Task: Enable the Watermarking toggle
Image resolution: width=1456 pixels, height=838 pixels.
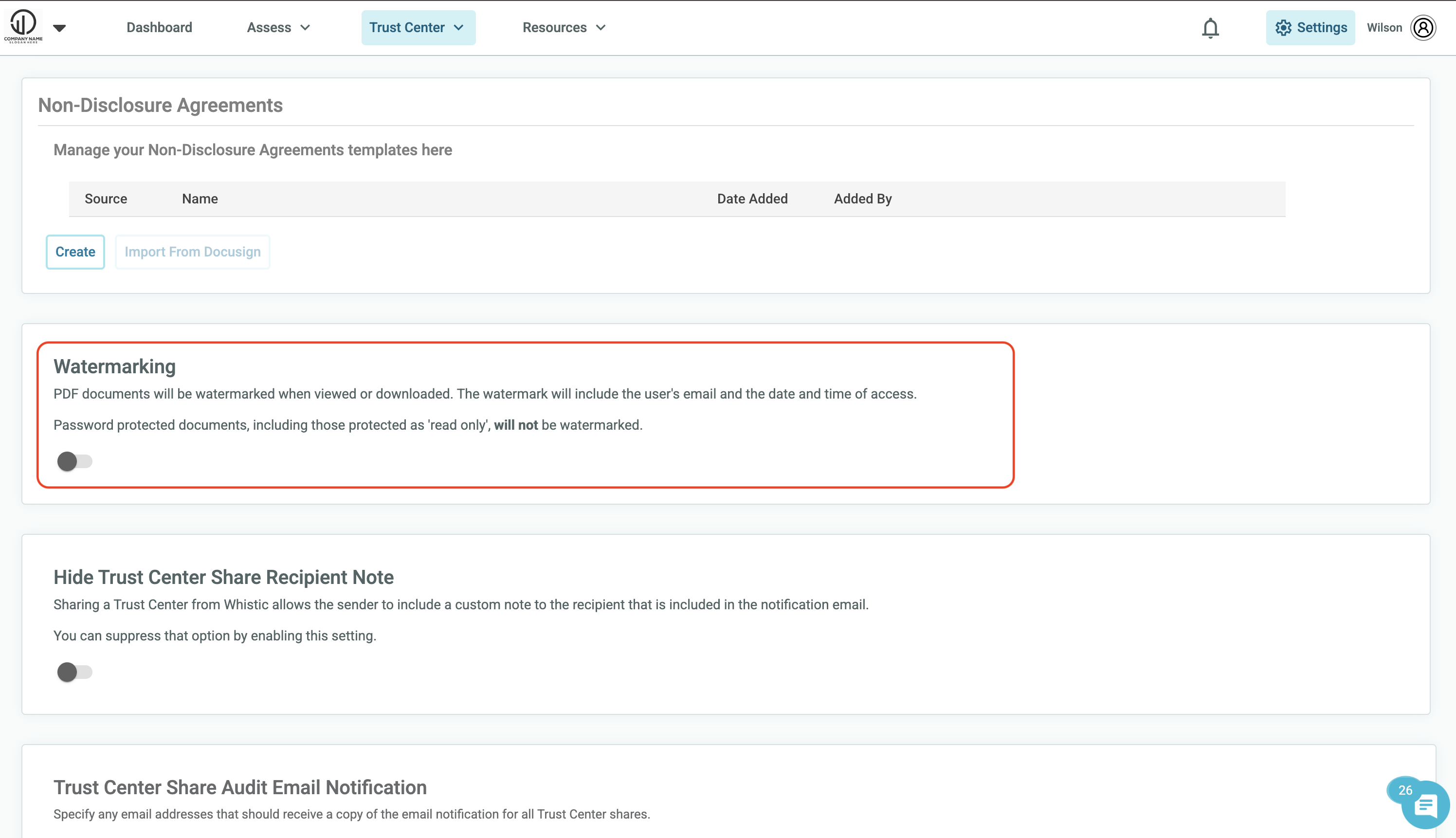Action: tap(74, 461)
